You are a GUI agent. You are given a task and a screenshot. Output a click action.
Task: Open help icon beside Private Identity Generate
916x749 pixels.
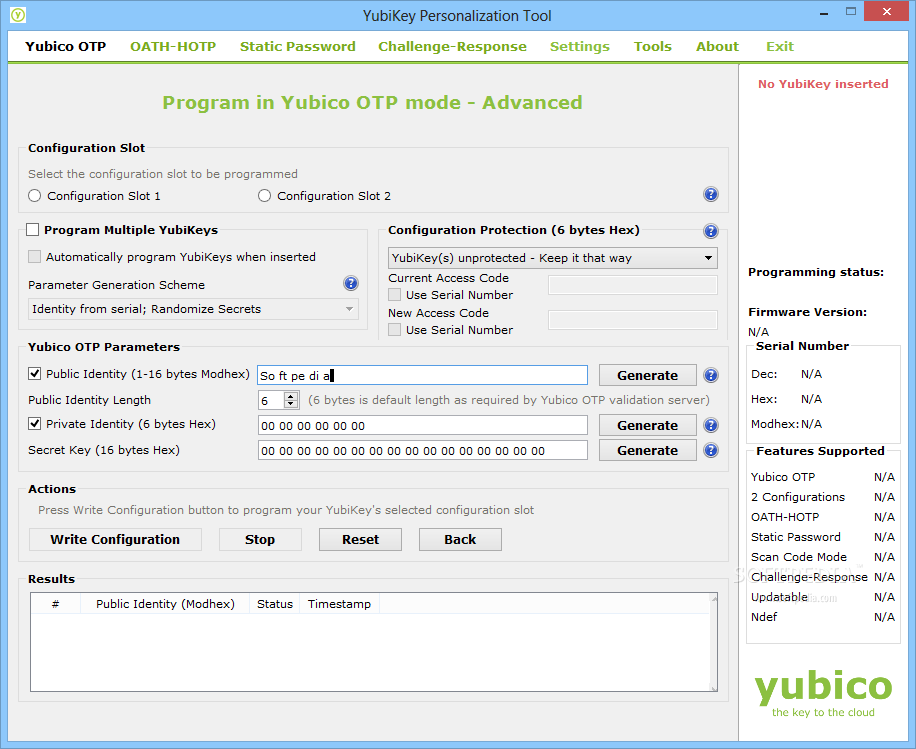coord(710,425)
